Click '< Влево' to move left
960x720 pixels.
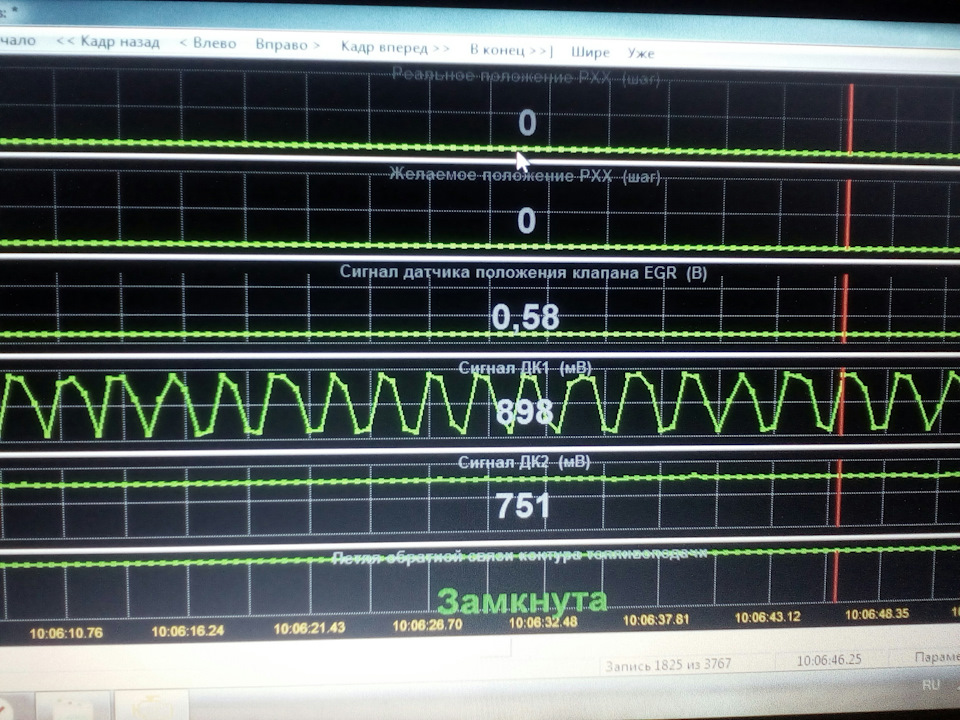tap(208, 43)
